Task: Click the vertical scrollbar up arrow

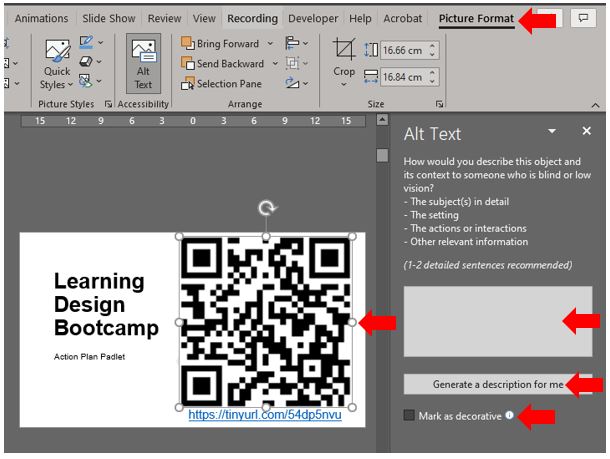Action: click(x=382, y=120)
